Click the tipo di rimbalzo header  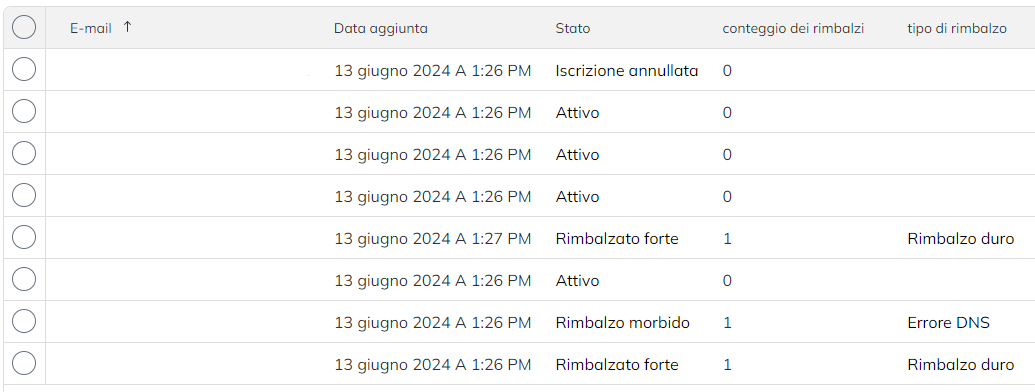(956, 28)
